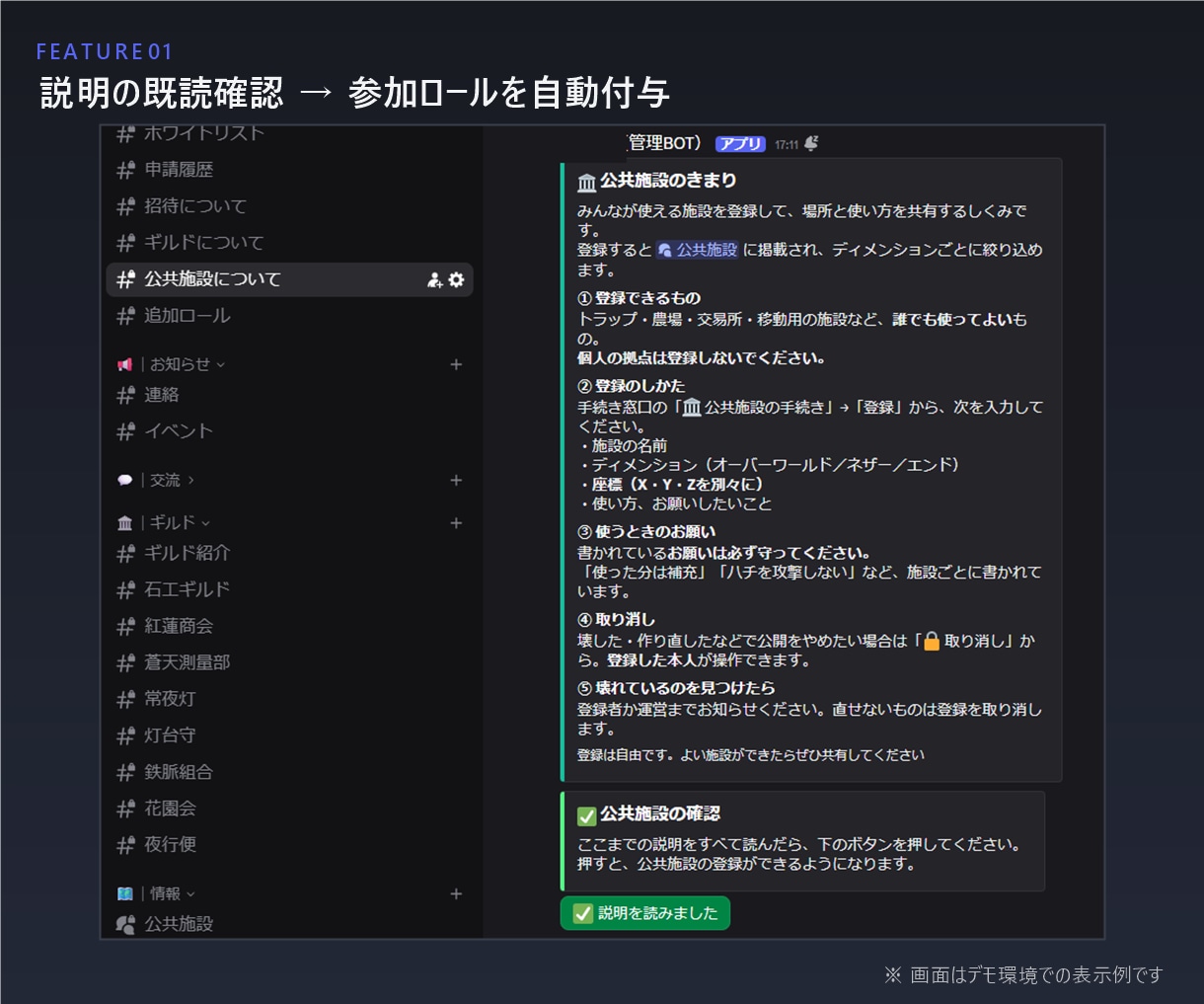The height and width of the screenshot is (1004, 1204).
Task: Add a channel to お知らせ category
Action: pyautogui.click(x=456, y=364)
